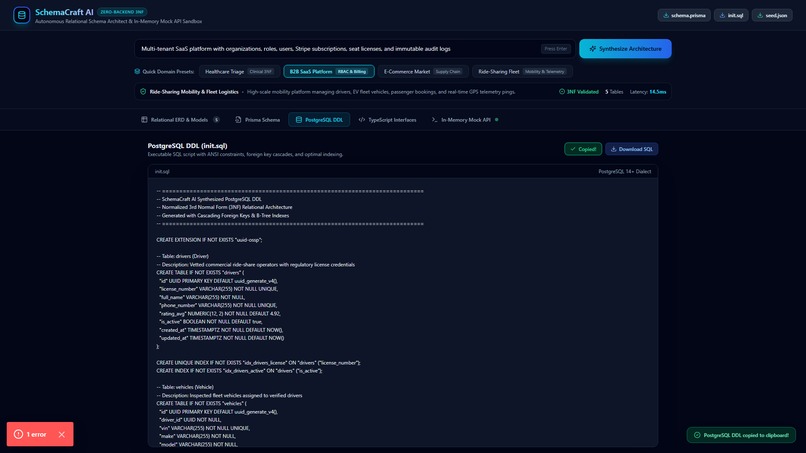Click the CREATE EXTENSION uuid-ossp line
The height and width of the screenshot is (453, 806).
click(x=209, y=240)
